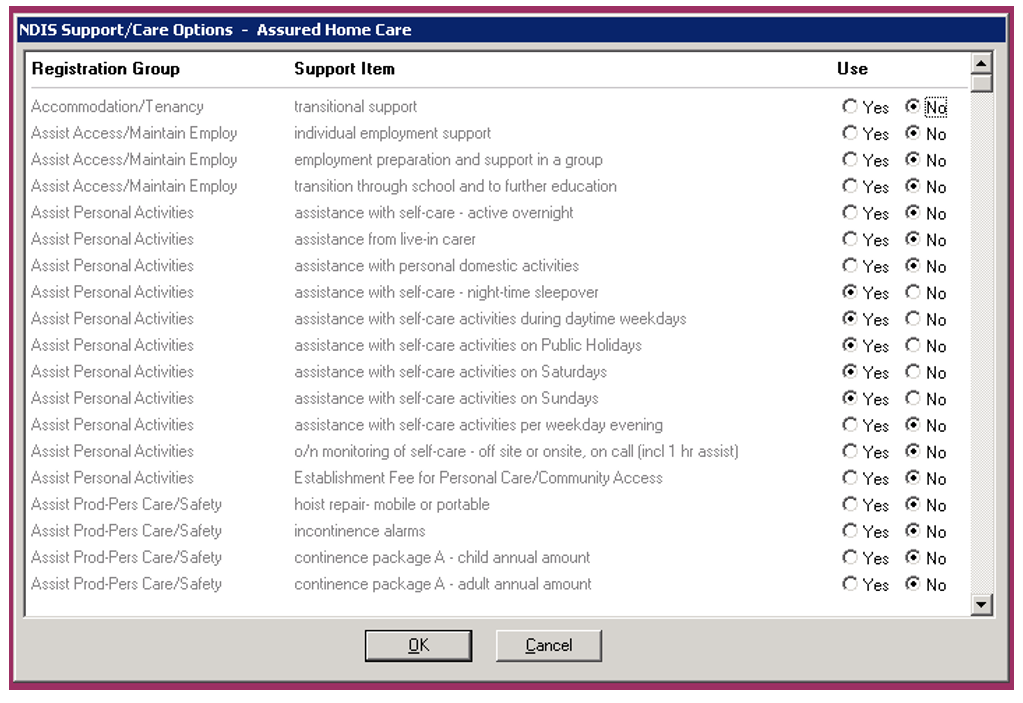Choose Yes for self-care on Public Holidays
1023x703 pixels.
tap(849, 345)
